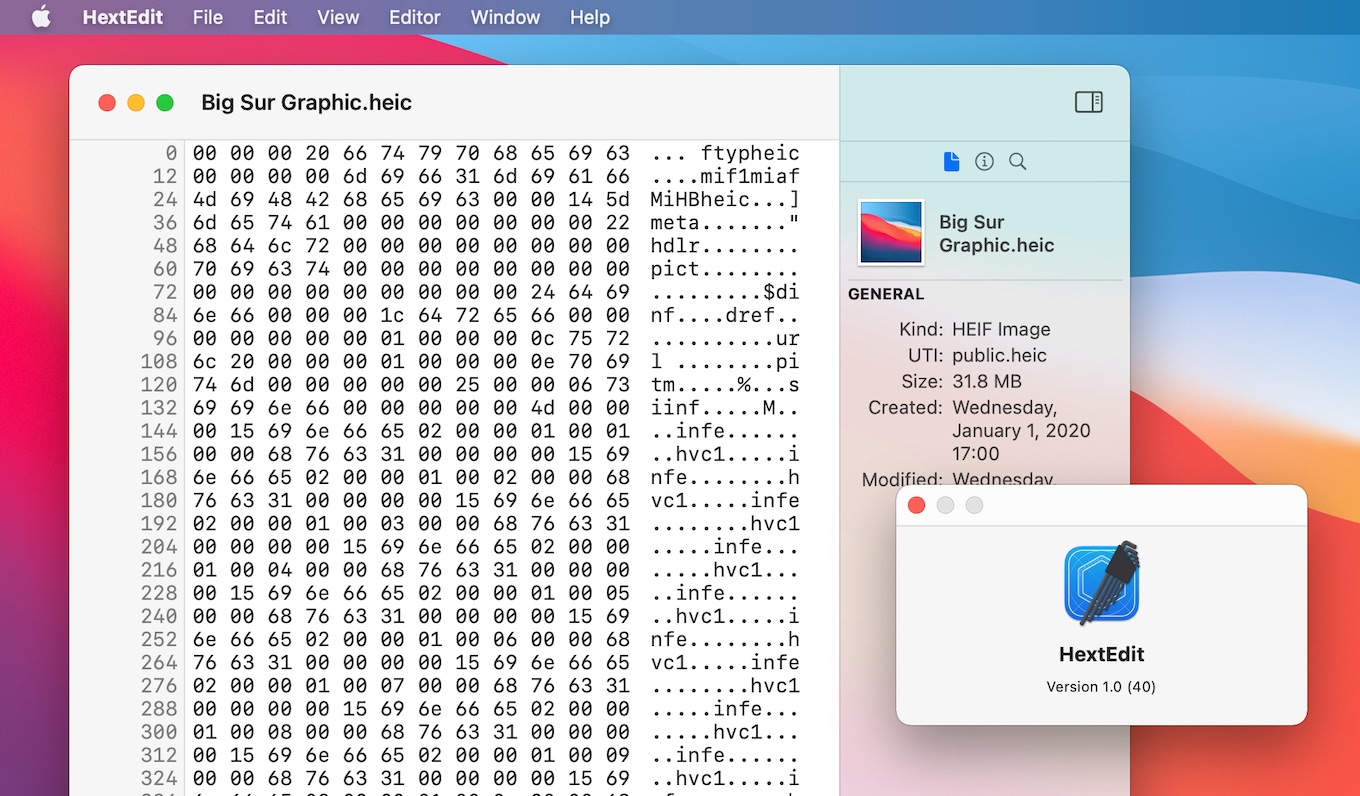Select the Size value 31.8 MB
This screenshot has height=796, width=1360.
click(x=987, y=381)
